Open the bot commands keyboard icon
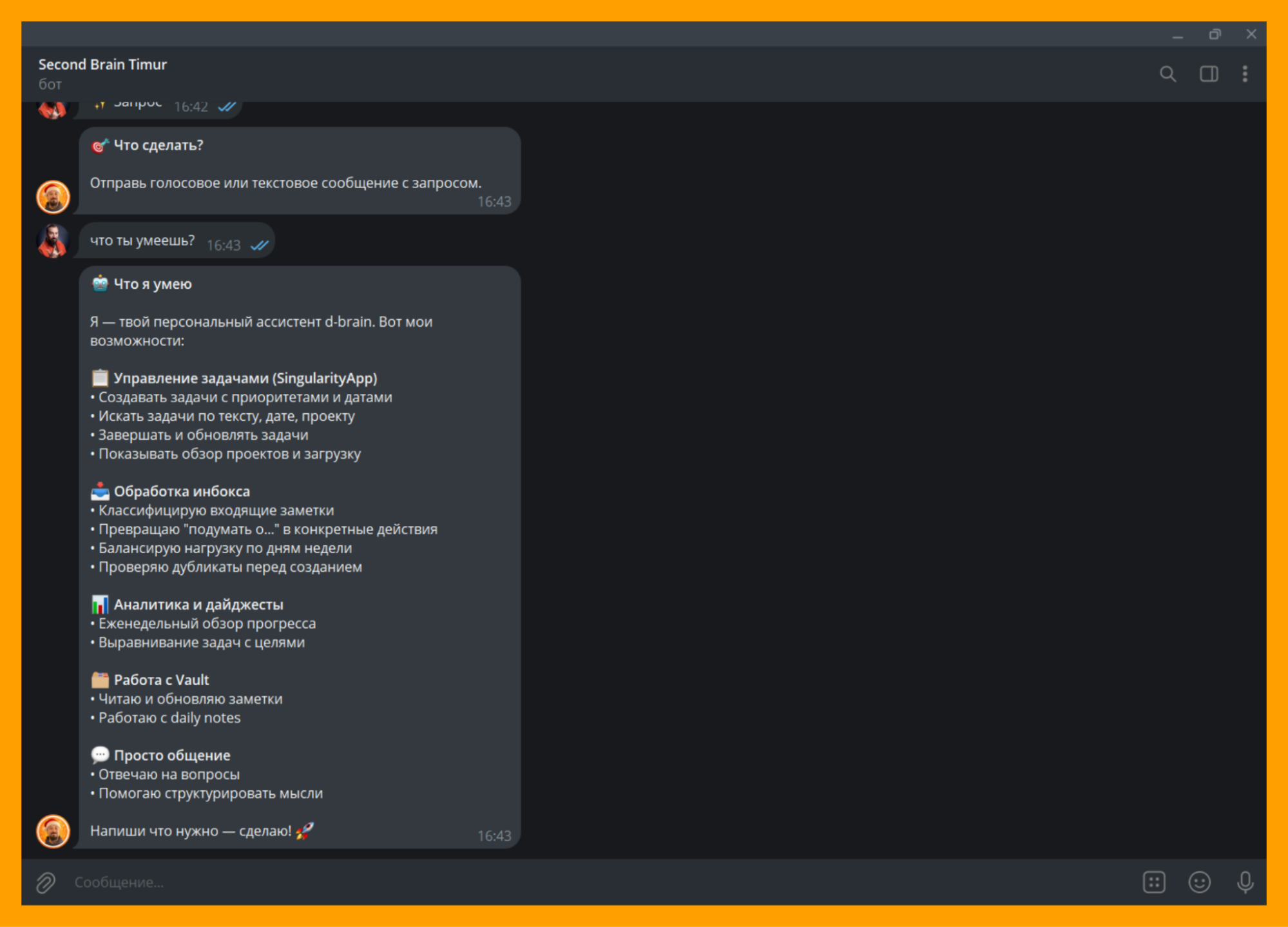 (x=1153, y=882)
